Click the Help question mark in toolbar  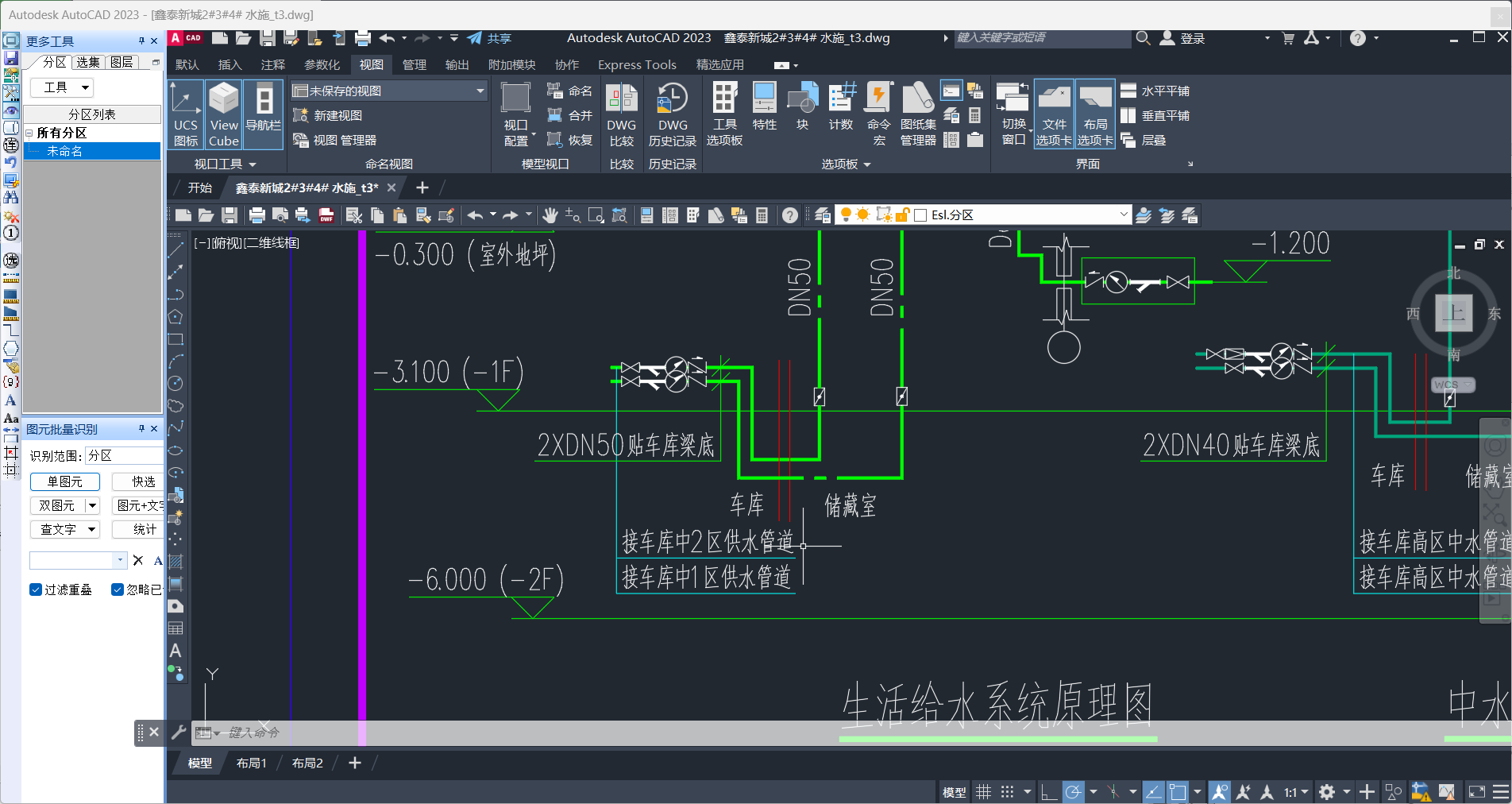789,215
